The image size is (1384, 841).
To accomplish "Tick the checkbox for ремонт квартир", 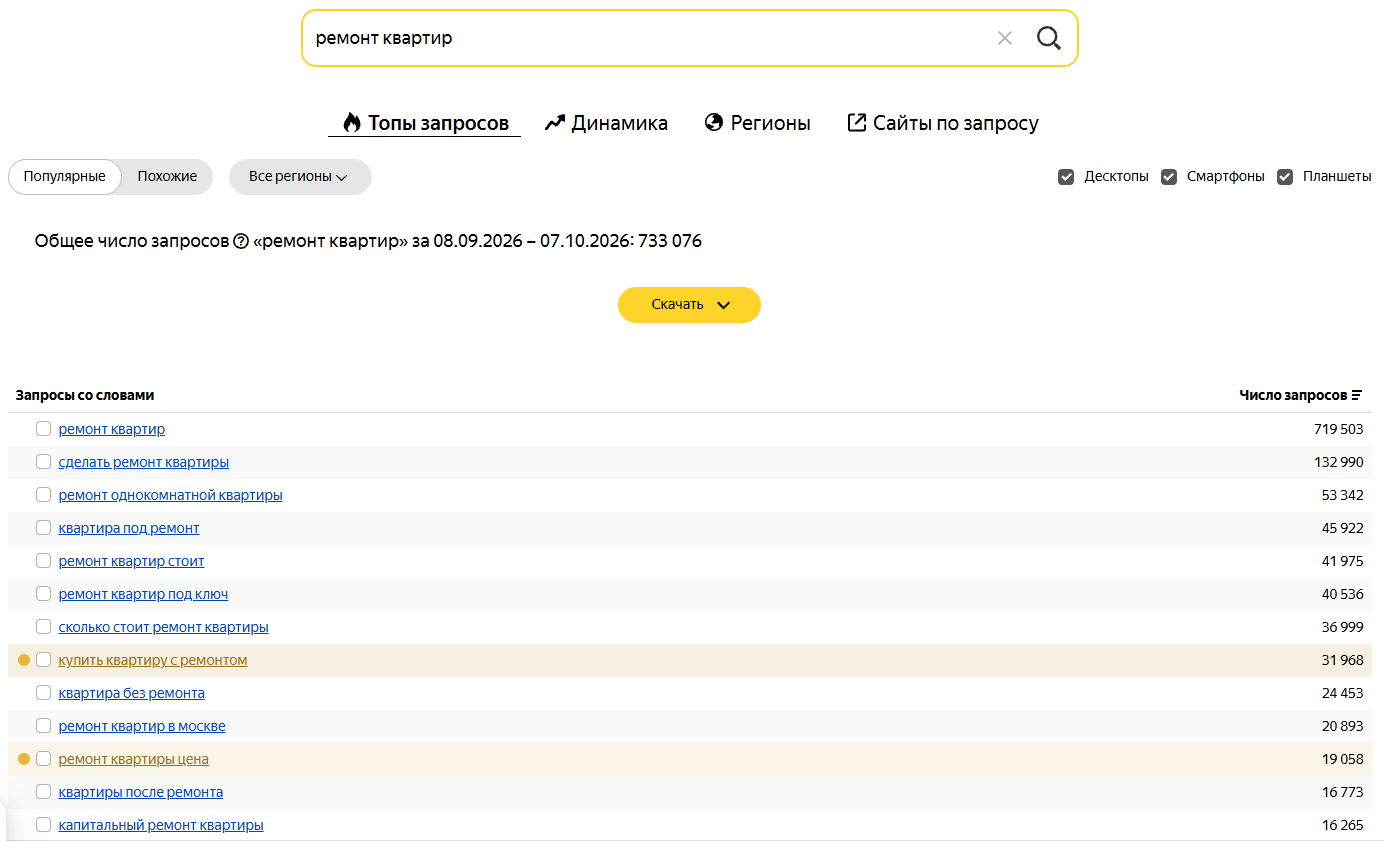I will tap(43, 429).
